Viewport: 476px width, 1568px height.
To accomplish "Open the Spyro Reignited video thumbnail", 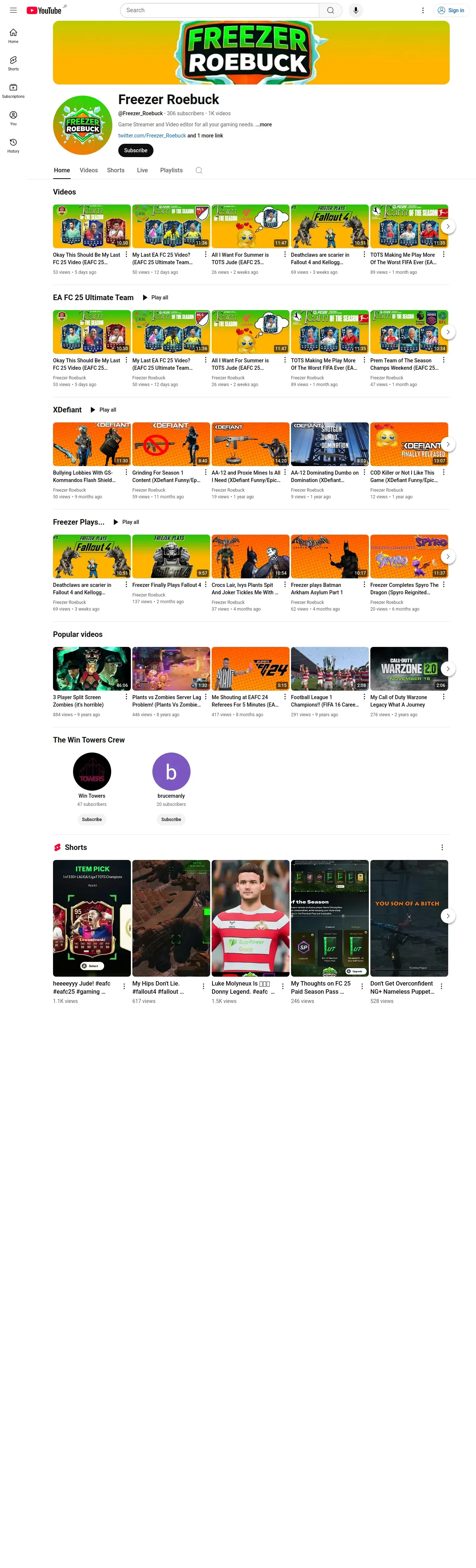I will 409,557.
